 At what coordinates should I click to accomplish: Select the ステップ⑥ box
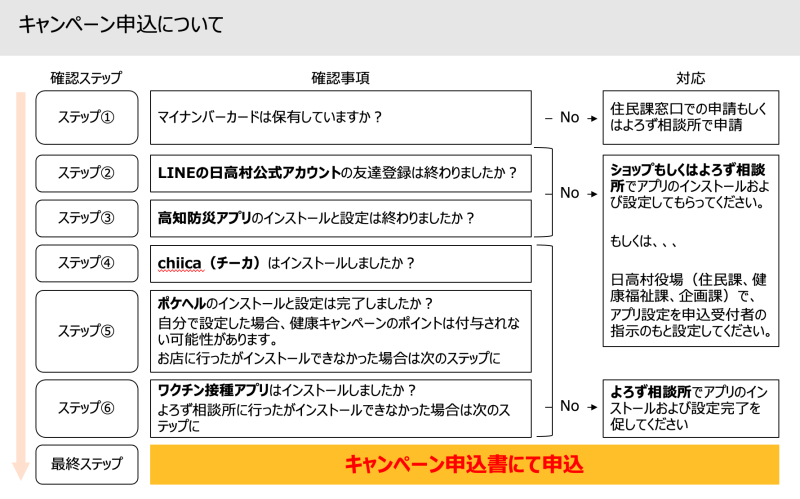86,407
